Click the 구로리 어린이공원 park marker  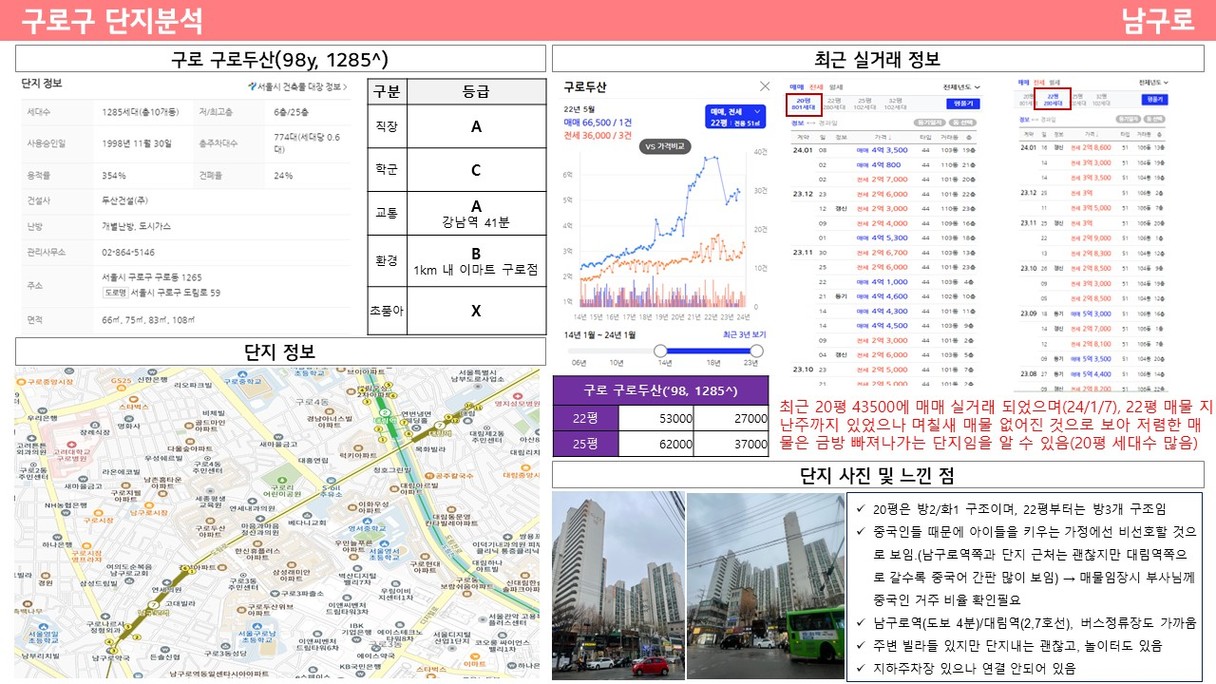pos(282,481)
